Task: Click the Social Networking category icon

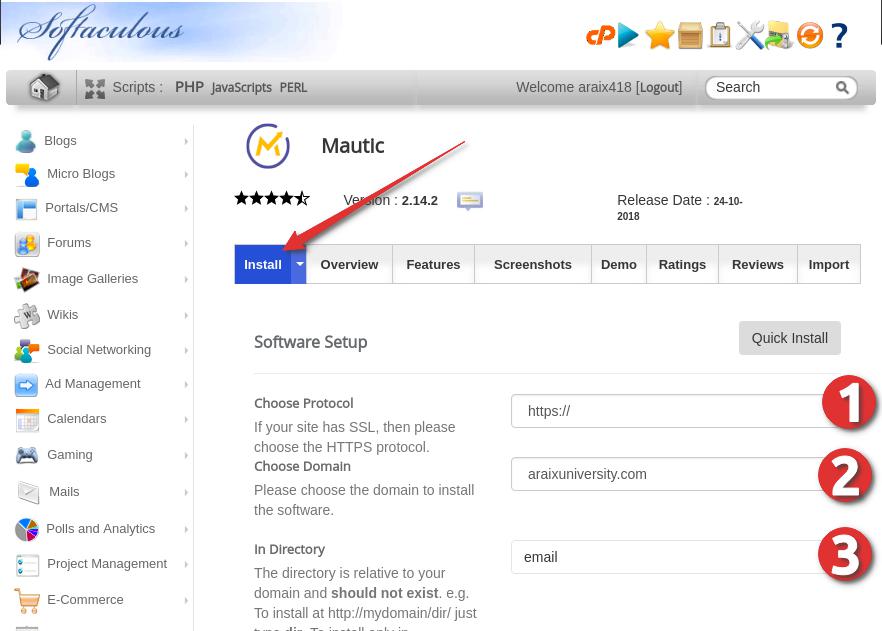Action: 27,350
